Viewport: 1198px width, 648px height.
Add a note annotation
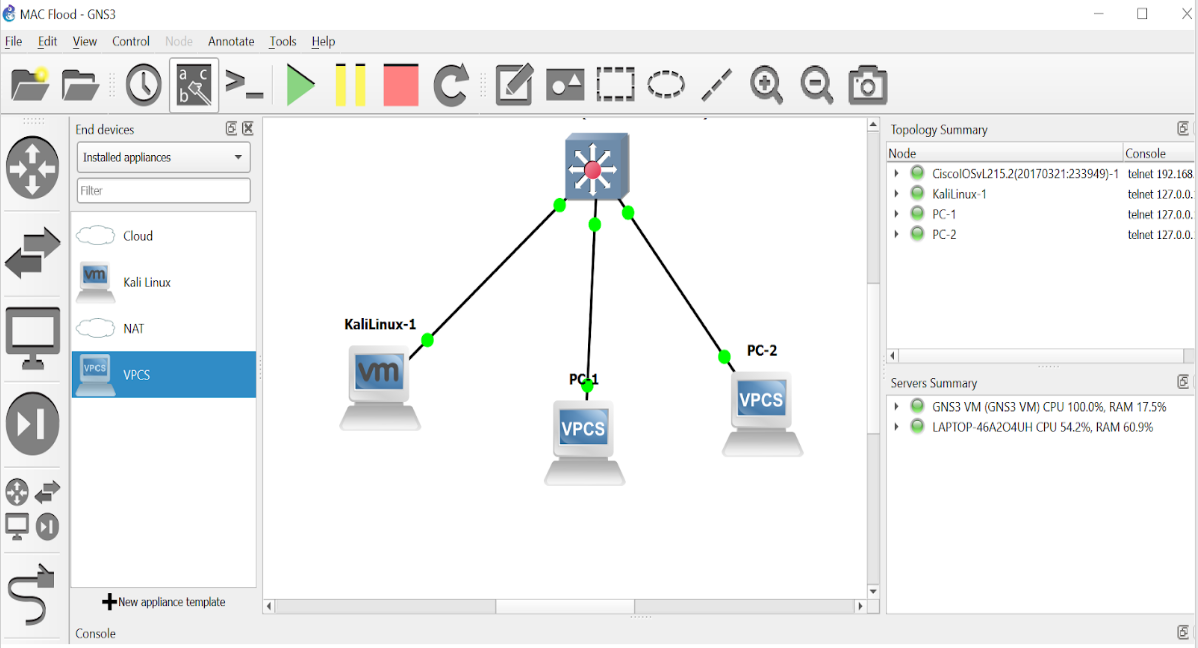pyautogui.click(x=514, y=84)
